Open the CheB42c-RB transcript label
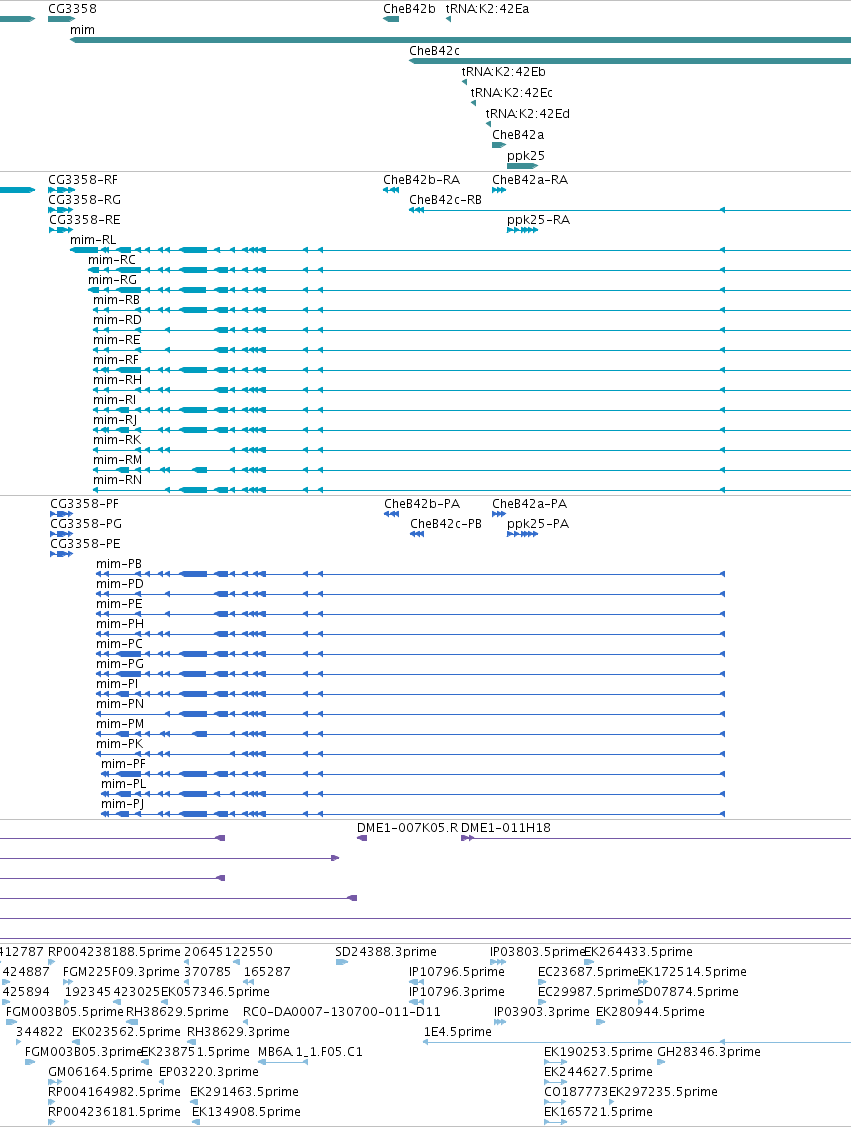 coord(445,200)
